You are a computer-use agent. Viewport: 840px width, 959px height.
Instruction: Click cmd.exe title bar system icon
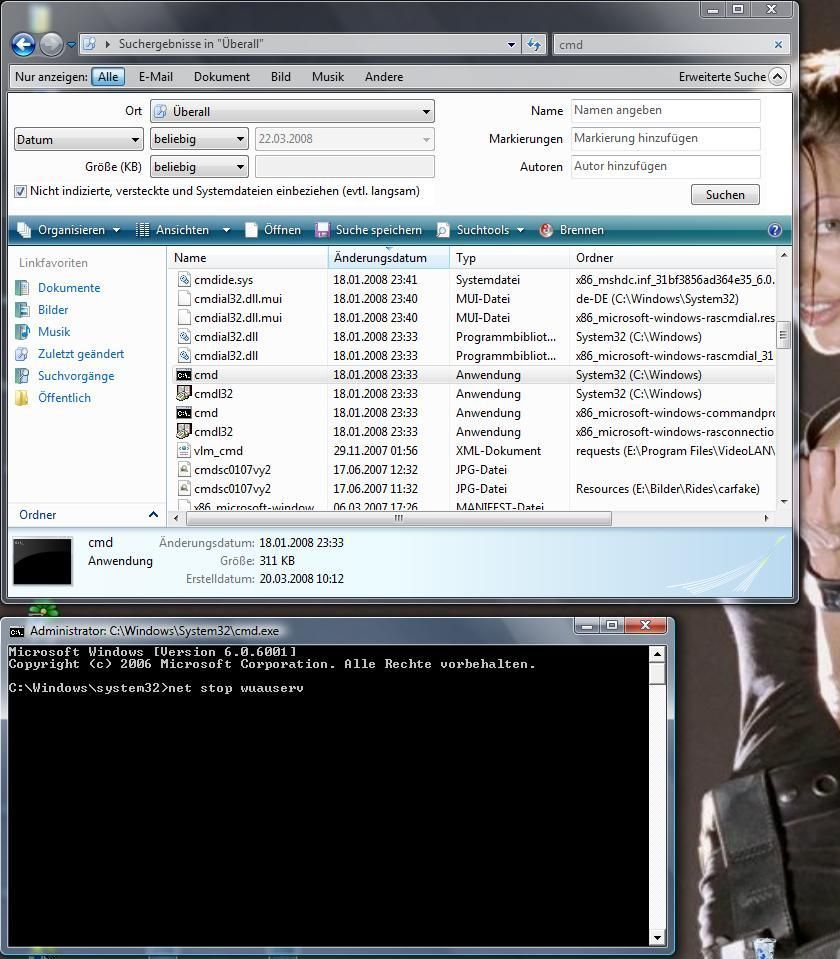pyautogui.click(x=17, y=631)
